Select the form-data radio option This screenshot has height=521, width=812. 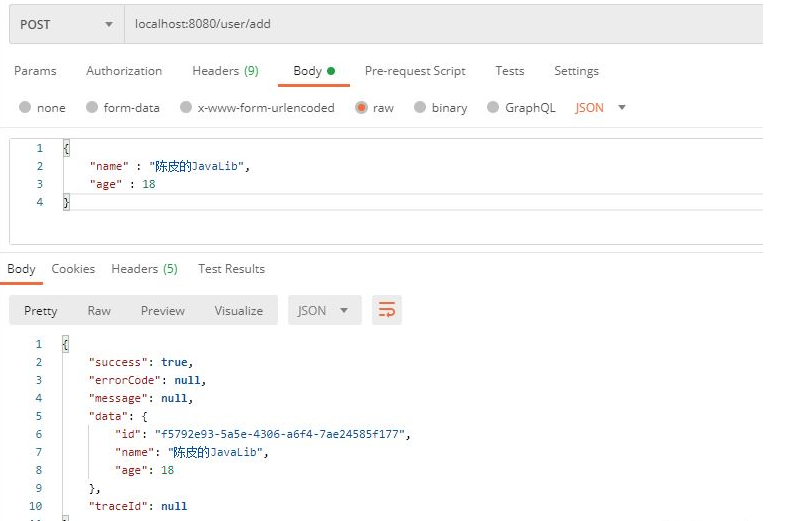coord(92,108)
